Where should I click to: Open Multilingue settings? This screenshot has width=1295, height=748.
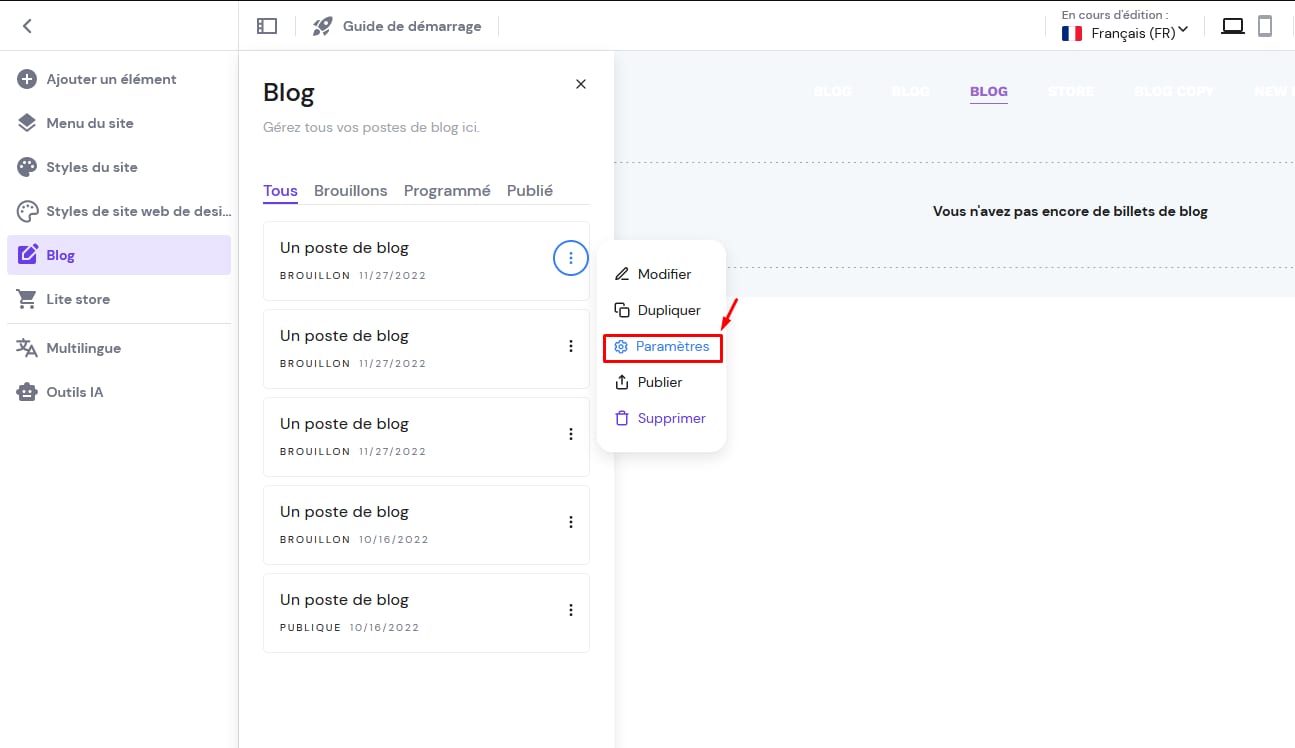point(84,348)
